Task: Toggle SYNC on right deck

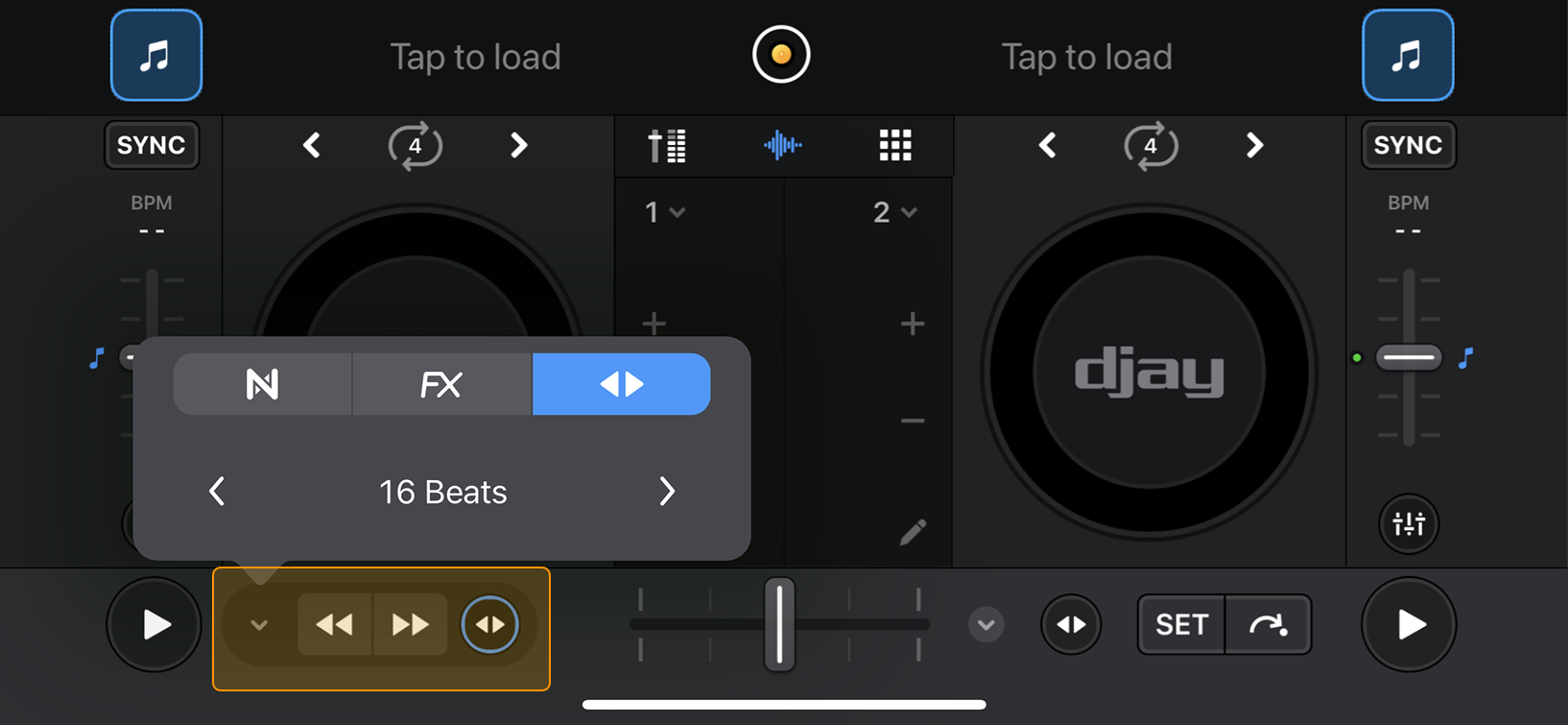Action: (x=1408, y=145)
